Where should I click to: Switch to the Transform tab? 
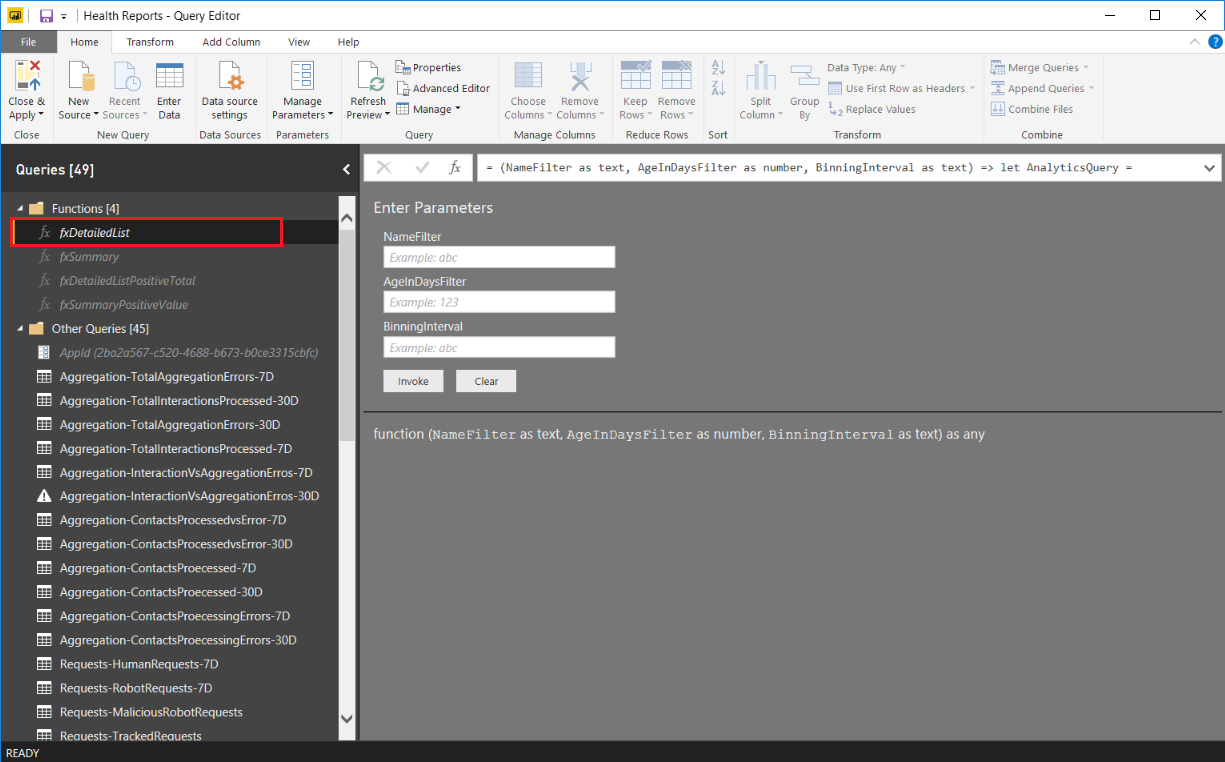point(150,42)
